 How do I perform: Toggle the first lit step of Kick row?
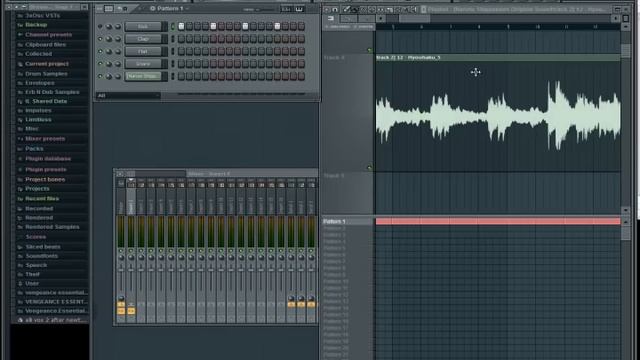click(x=181, y=27)
